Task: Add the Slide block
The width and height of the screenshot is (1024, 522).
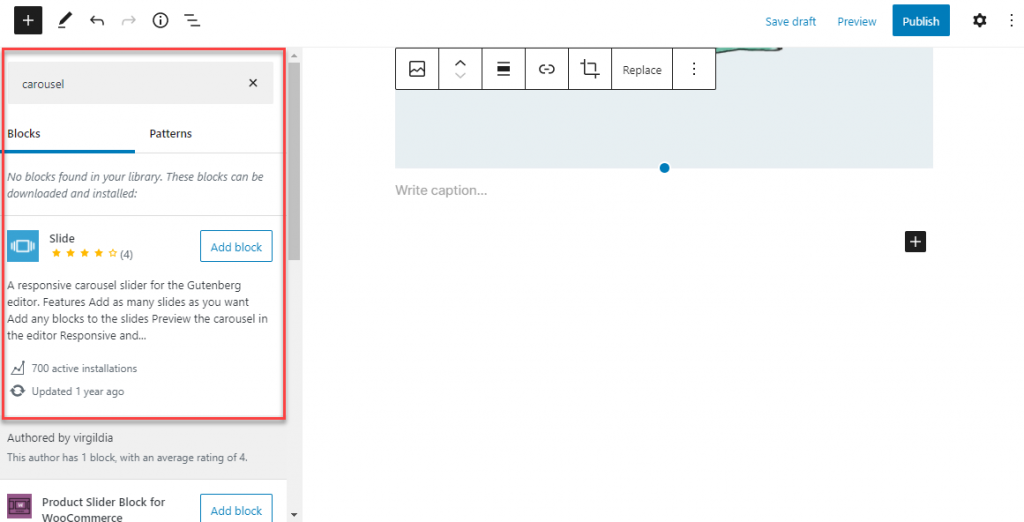Action: click(236, 247)
